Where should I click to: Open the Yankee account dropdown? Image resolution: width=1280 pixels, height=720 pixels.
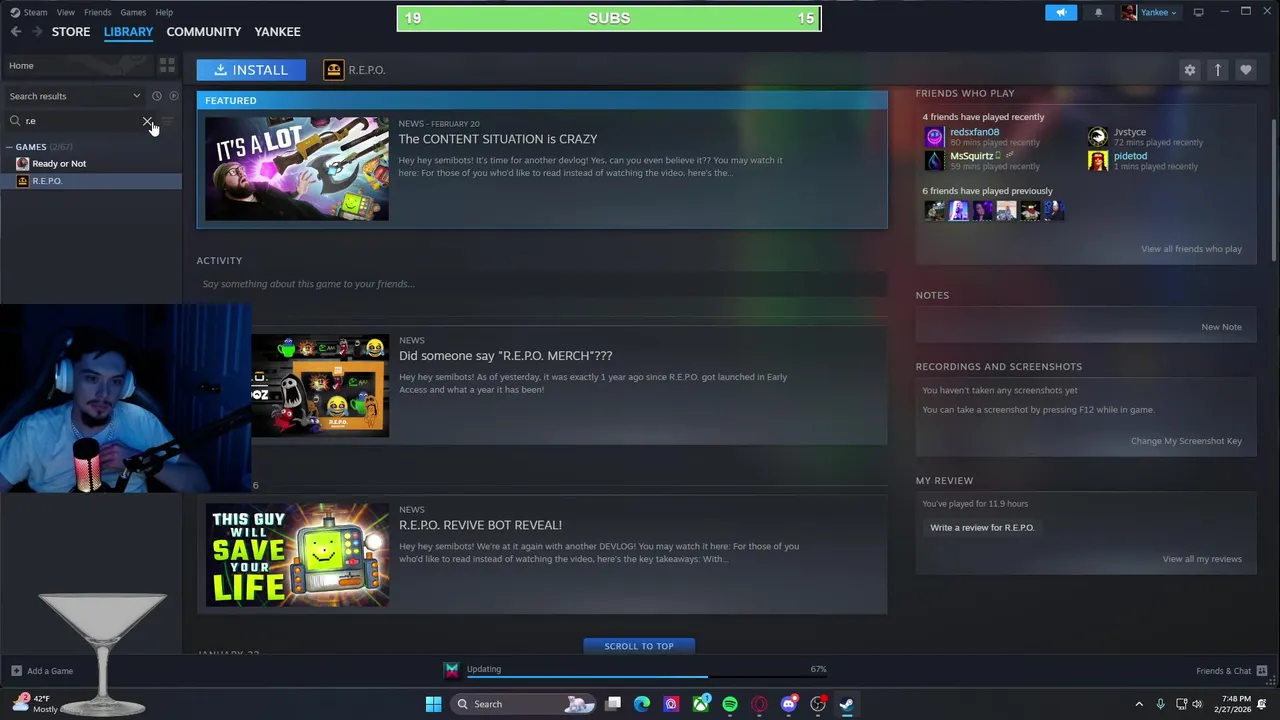coord(1149,12)
